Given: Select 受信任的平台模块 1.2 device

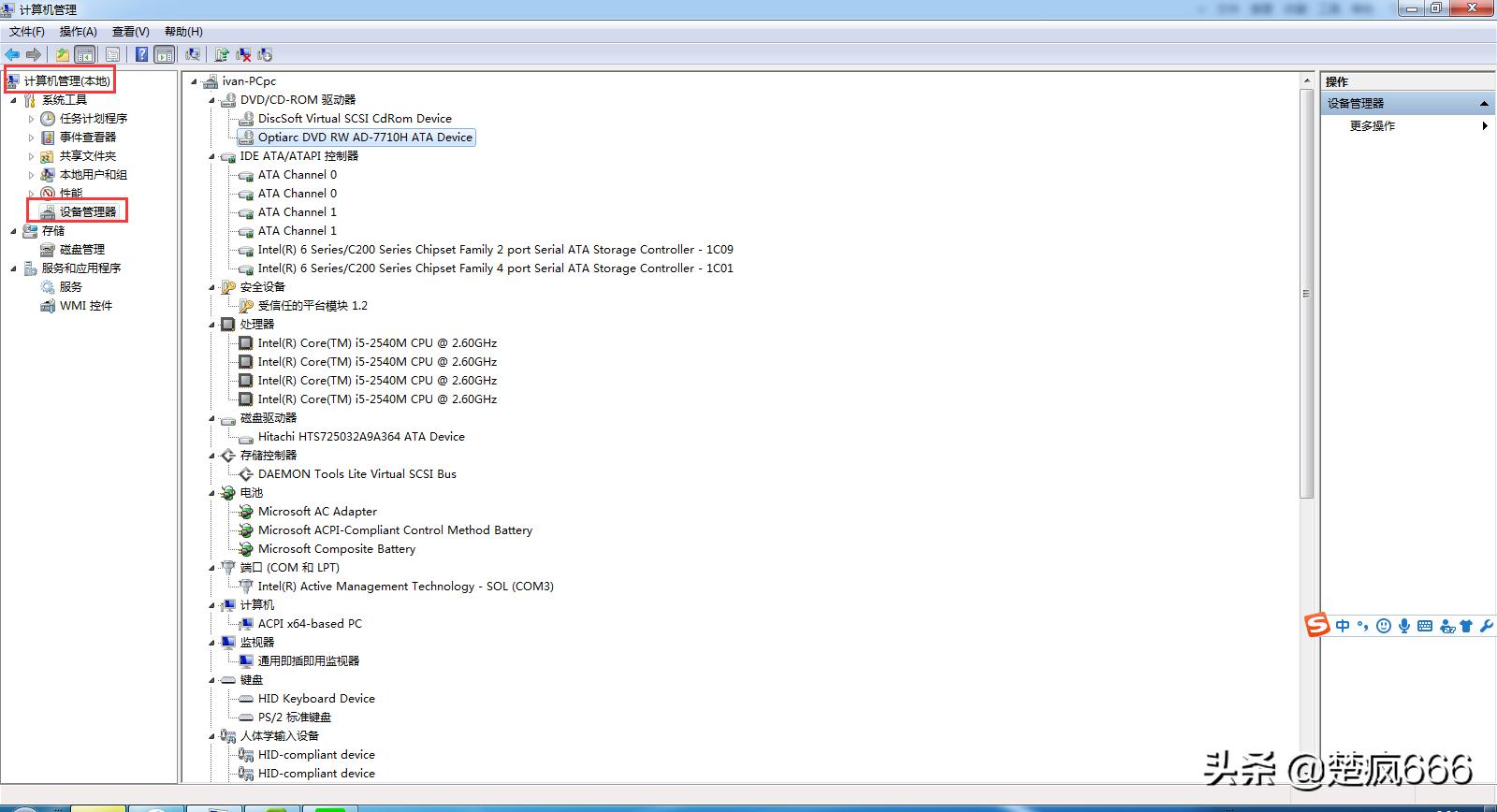Looking at the screenshot, I should pos(312,306).
